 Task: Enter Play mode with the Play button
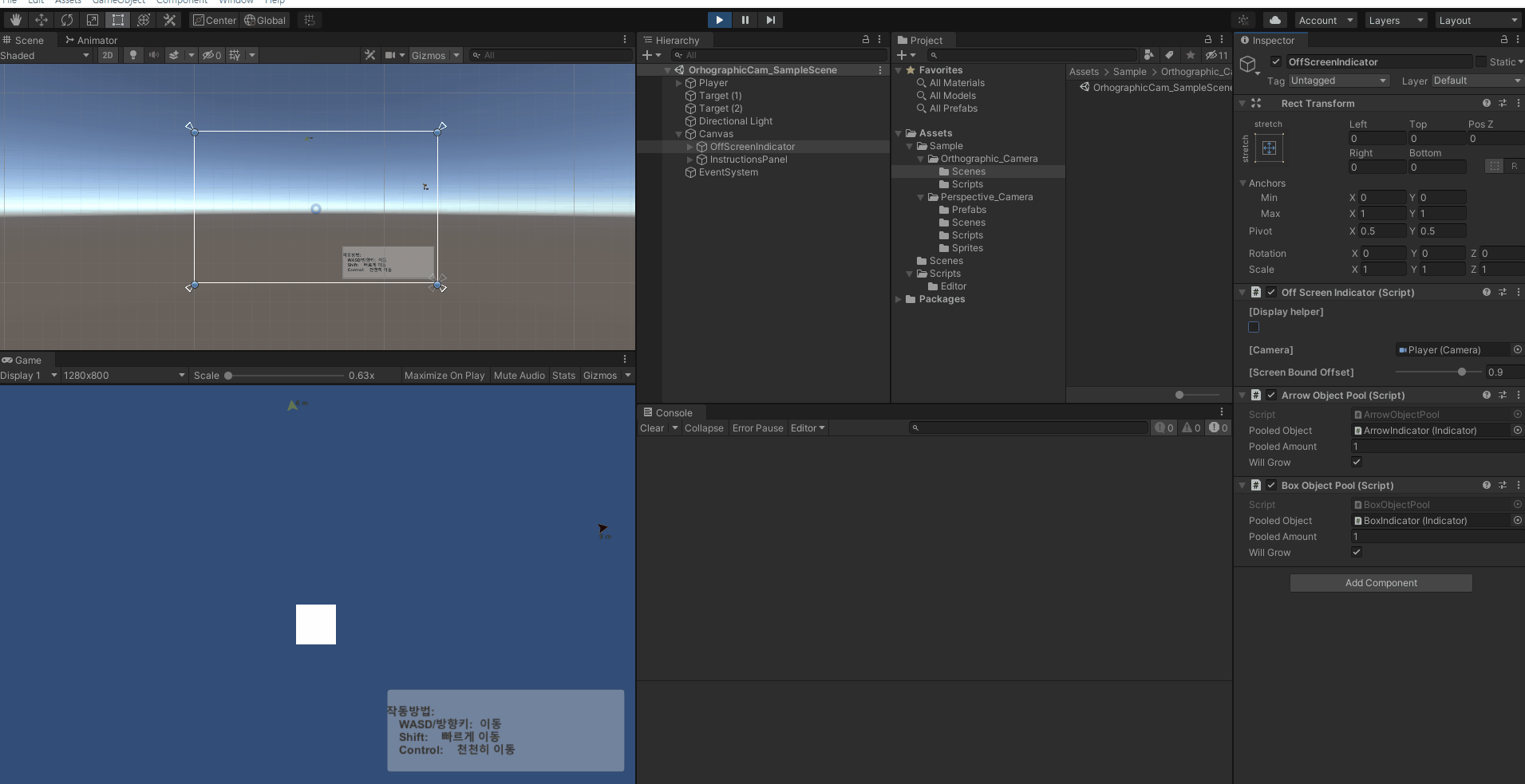coord(719,20)
